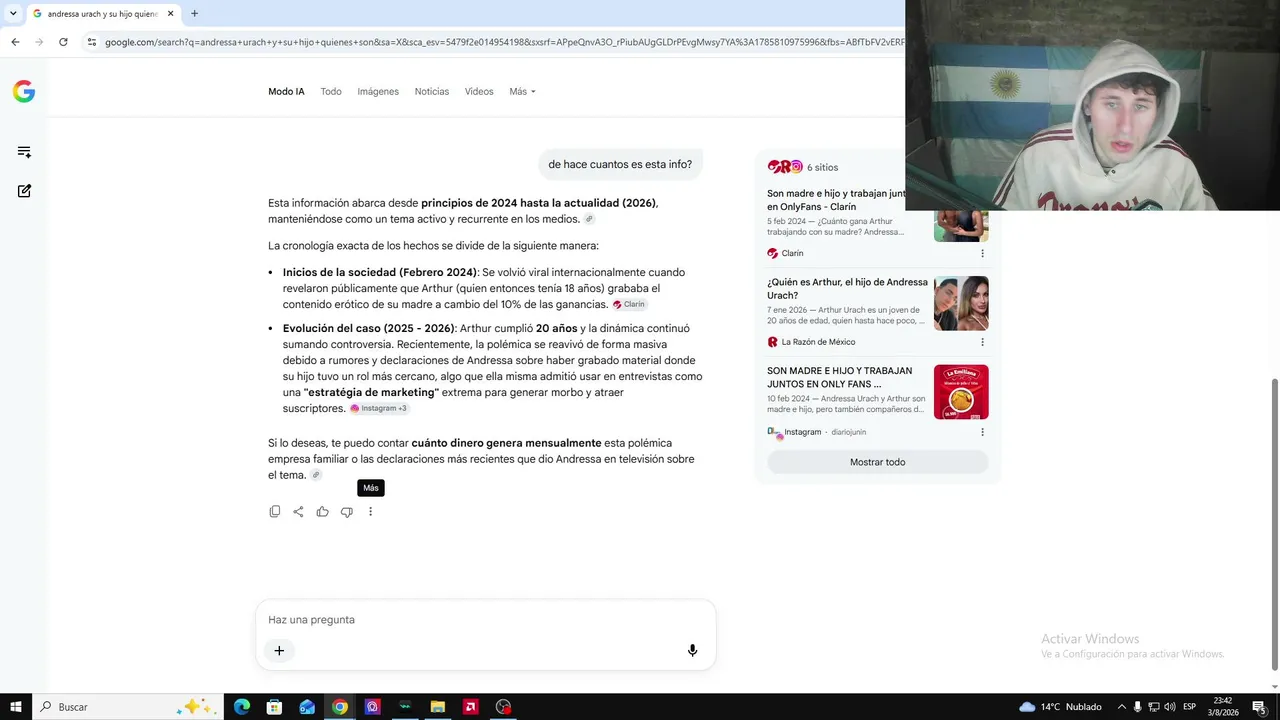Open options for the Clarín result

(982, 254)
